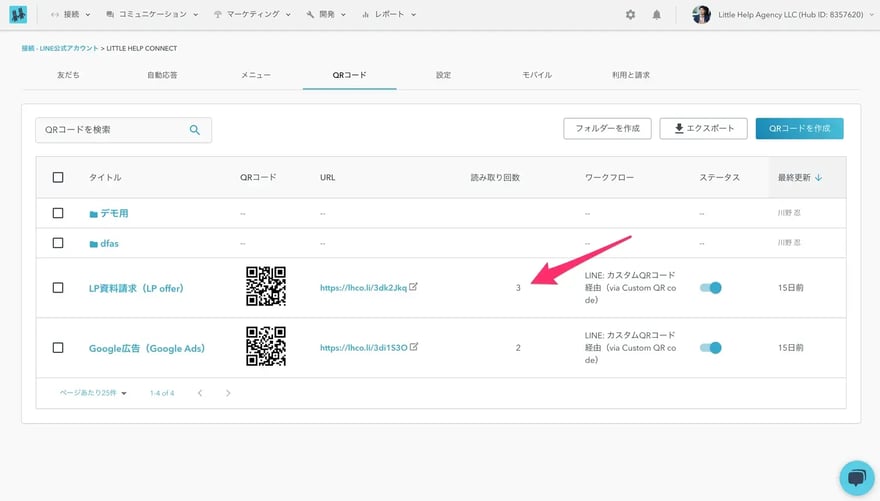Tick the checkbox for デモ用 folder

click(58, 213)
